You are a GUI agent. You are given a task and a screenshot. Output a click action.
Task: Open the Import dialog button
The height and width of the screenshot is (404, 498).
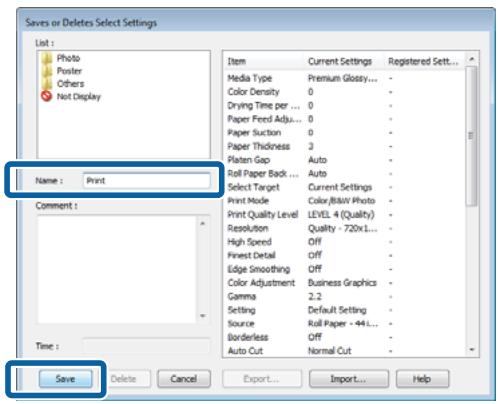coord(348,379)
